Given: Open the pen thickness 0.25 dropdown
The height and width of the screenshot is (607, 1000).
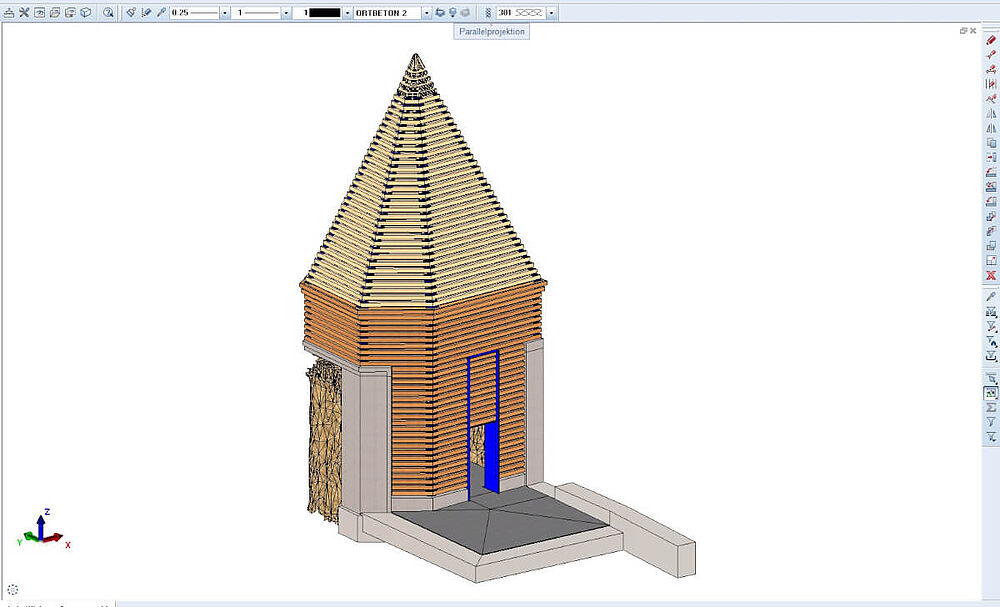Looking at the screenshot, I should coord(224,13).
